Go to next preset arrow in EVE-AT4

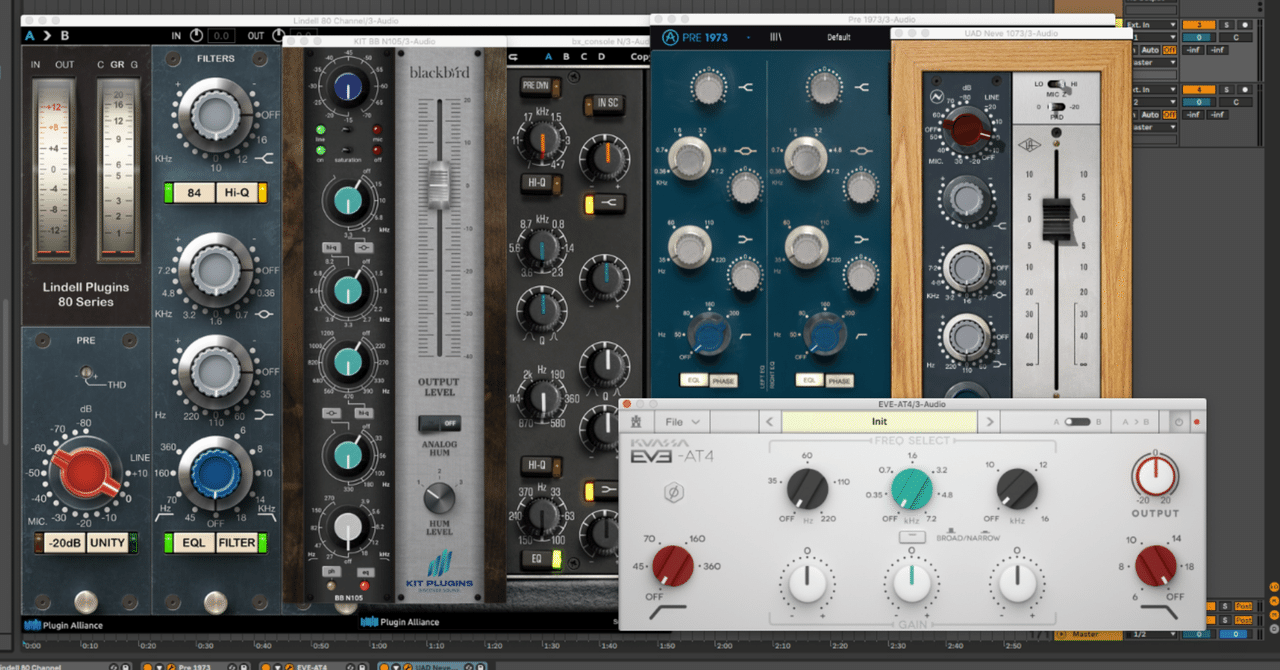coord(989,422)
